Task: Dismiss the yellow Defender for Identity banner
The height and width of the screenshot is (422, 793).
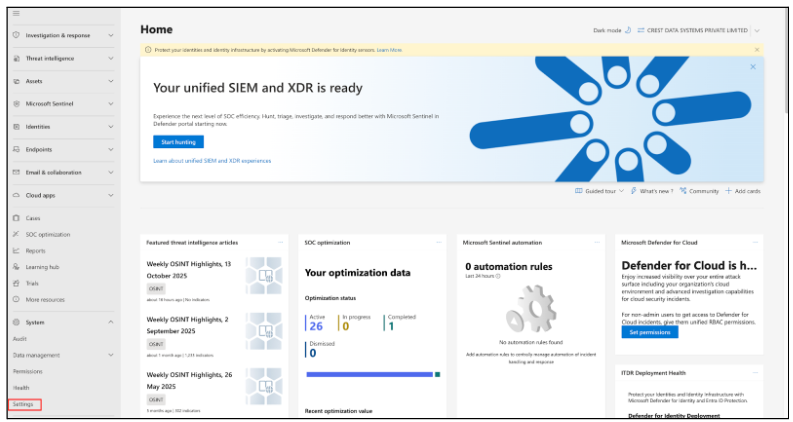Action: 756,49
